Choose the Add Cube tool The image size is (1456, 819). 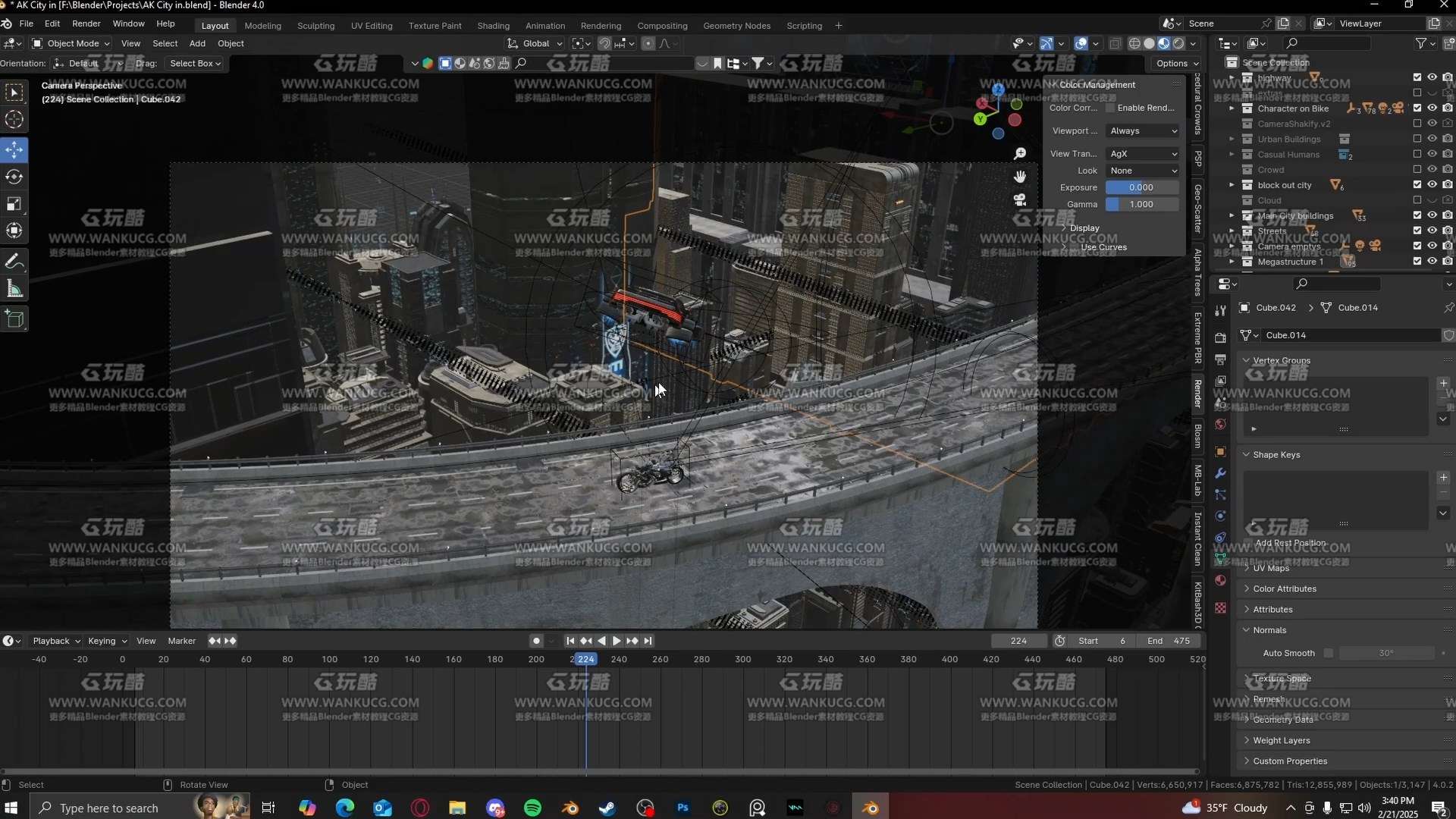[14, 318]
